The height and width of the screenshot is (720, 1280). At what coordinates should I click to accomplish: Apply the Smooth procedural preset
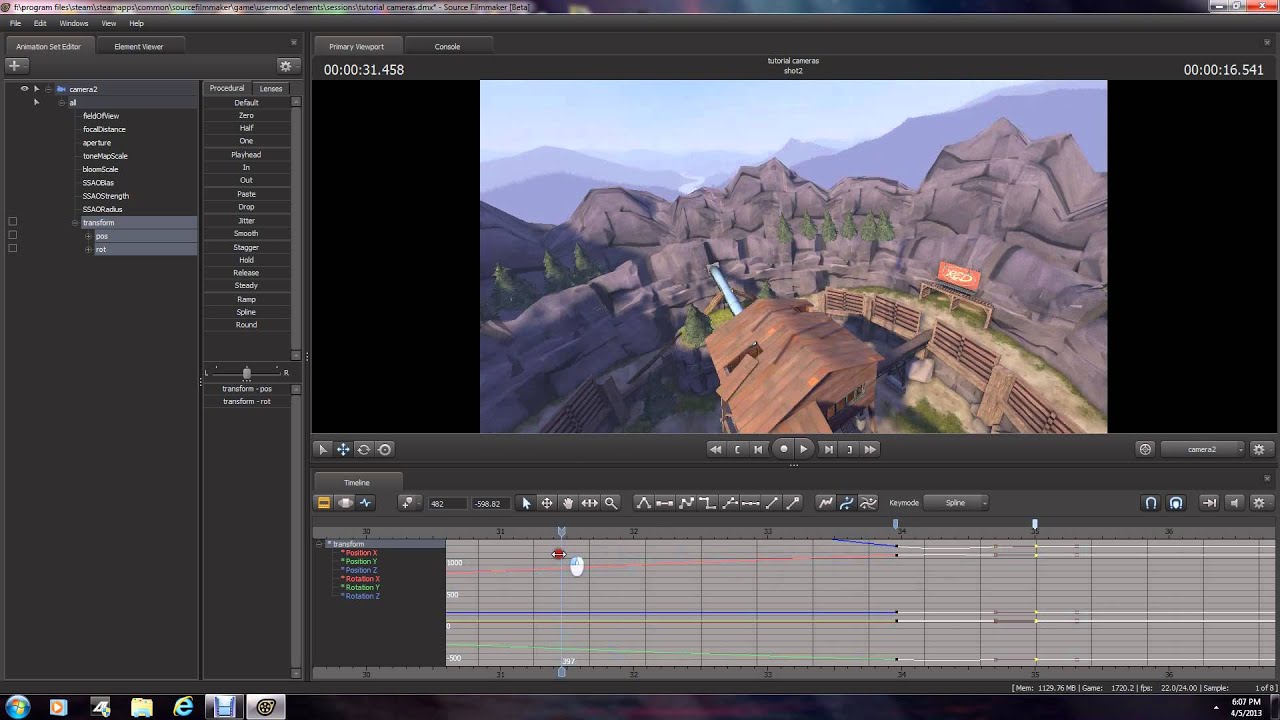click(246, 233)
